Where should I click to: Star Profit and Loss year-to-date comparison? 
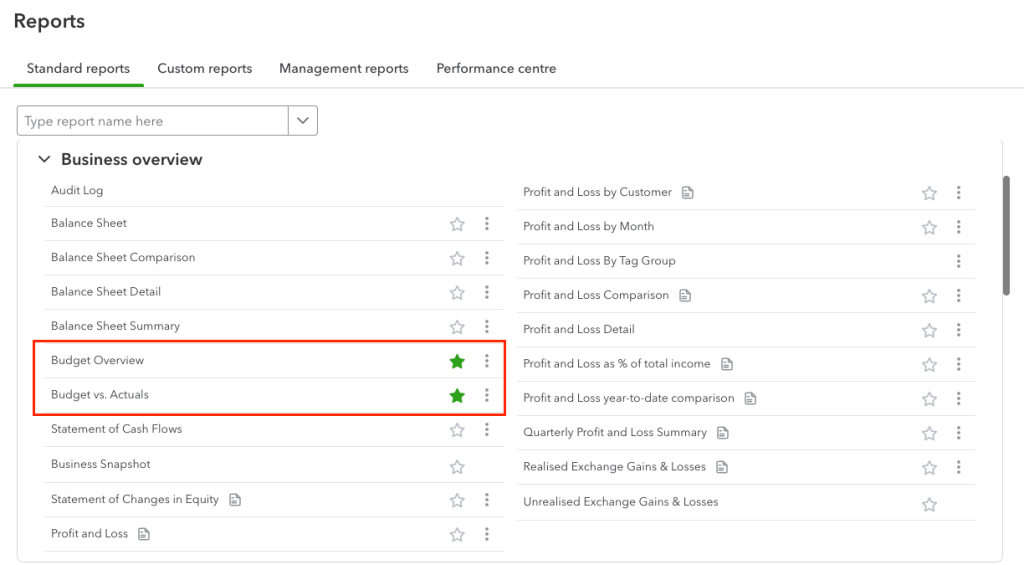pyautogui.click(x=929, y=399)
